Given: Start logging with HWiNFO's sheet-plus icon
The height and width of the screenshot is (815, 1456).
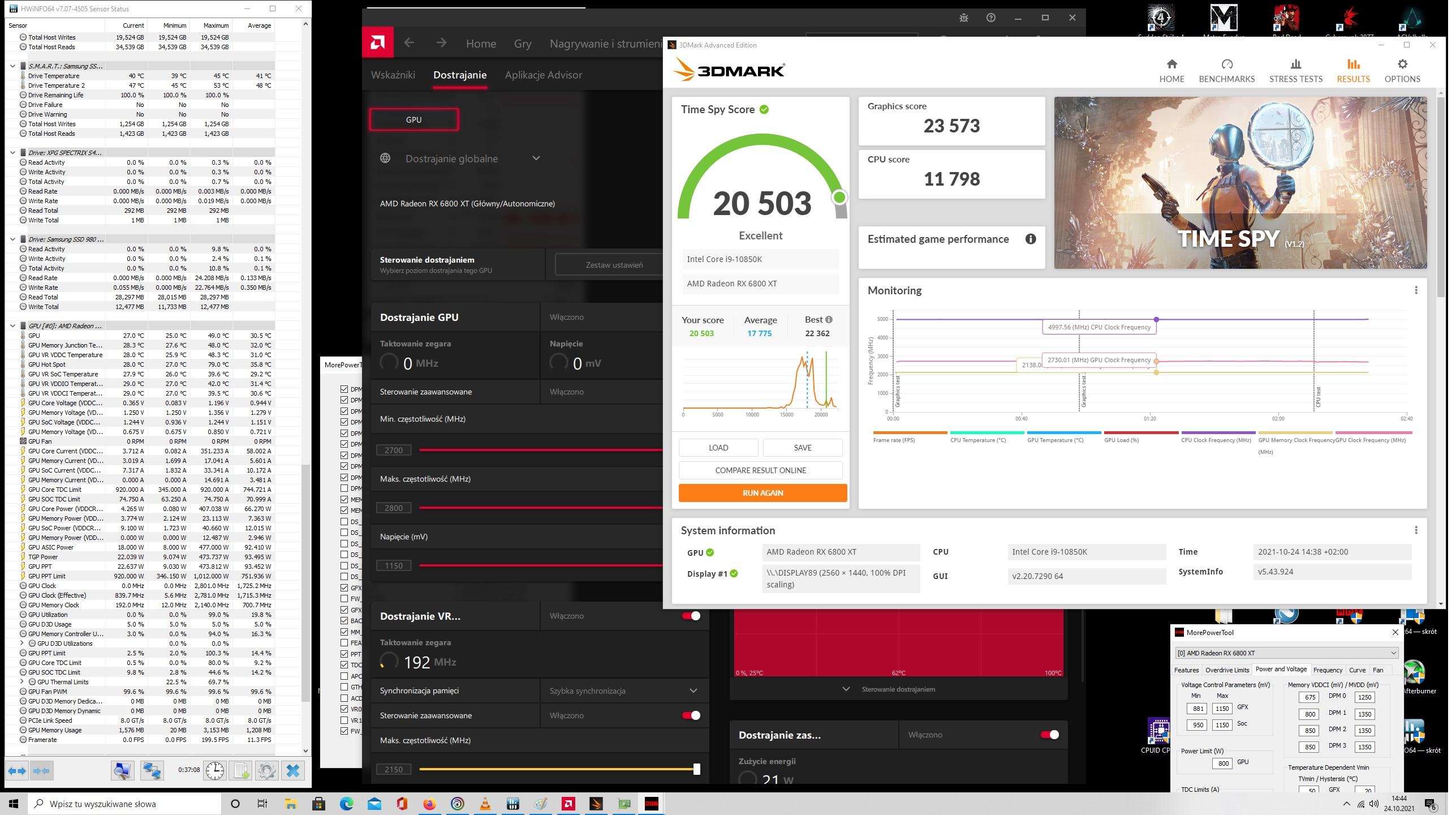Looking at the screenshot, I should click(241, 771).
